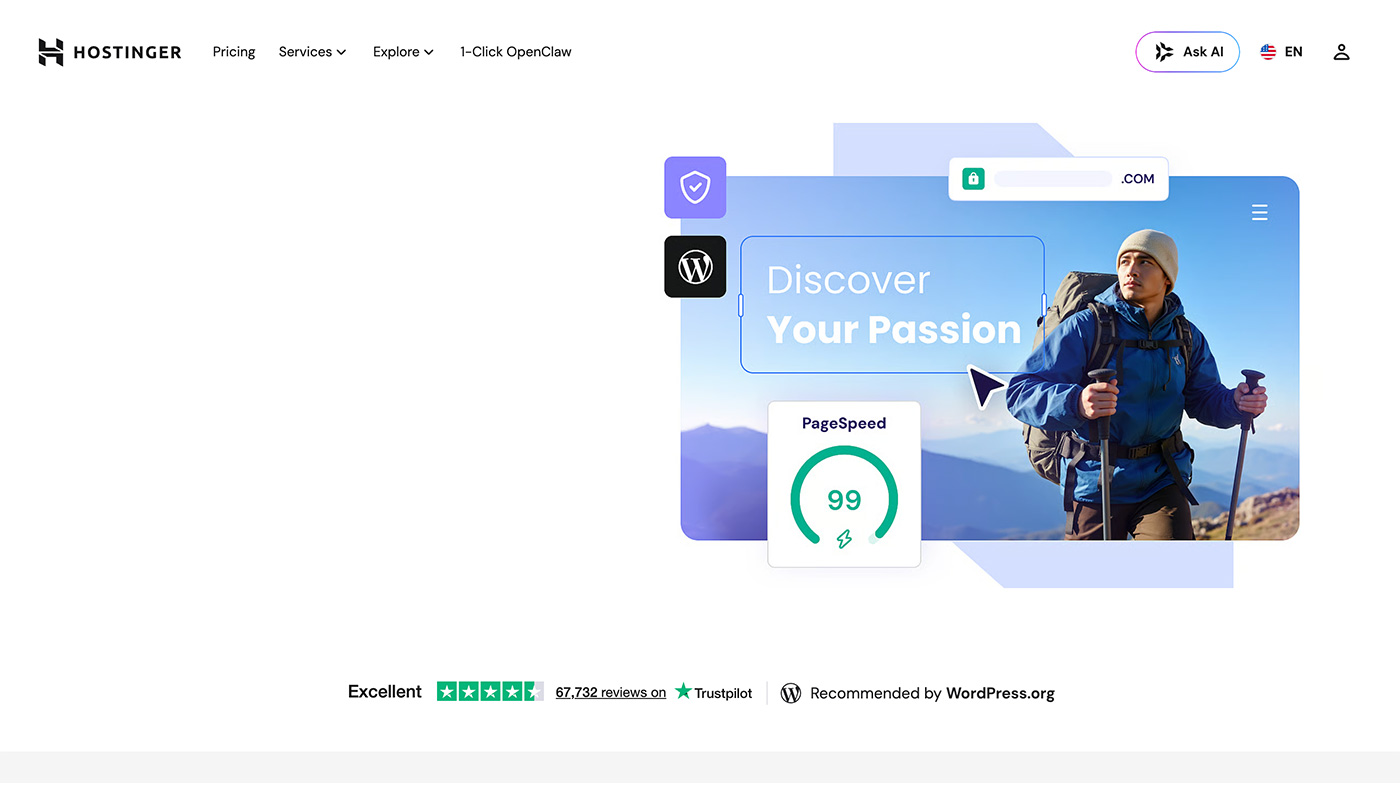This screenshot has height=800, width=1400.
Task: Open the 67,732 reviews on link
Action: pyautogui.click(x=611, y=692)
